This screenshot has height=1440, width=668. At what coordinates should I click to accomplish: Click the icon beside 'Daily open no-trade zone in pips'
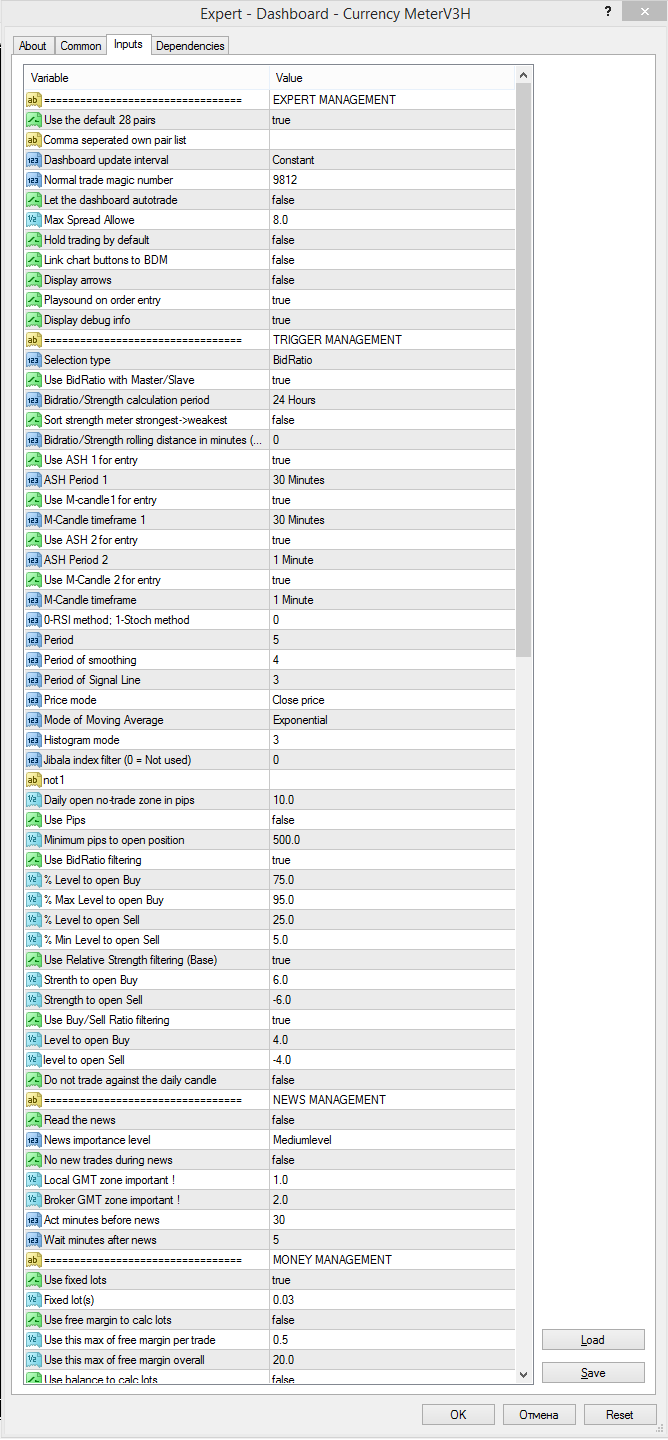tap(33, 800)
